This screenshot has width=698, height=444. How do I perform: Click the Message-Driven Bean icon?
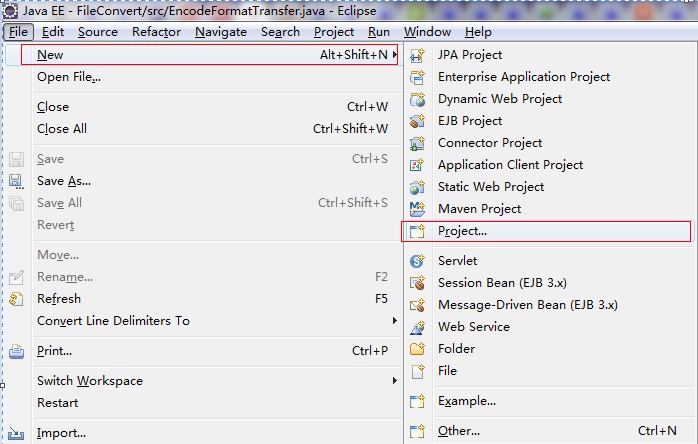(418, 305)
